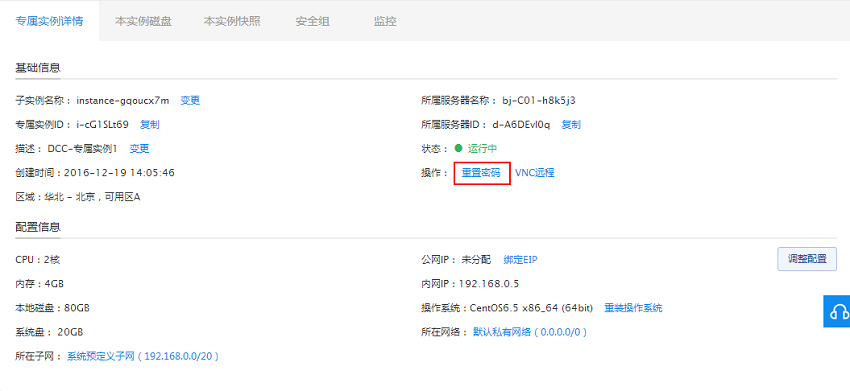Screen dimensions: 850x391
Task: Click the 本地磁盘：80GB value
Action: [x=53, y=308]
